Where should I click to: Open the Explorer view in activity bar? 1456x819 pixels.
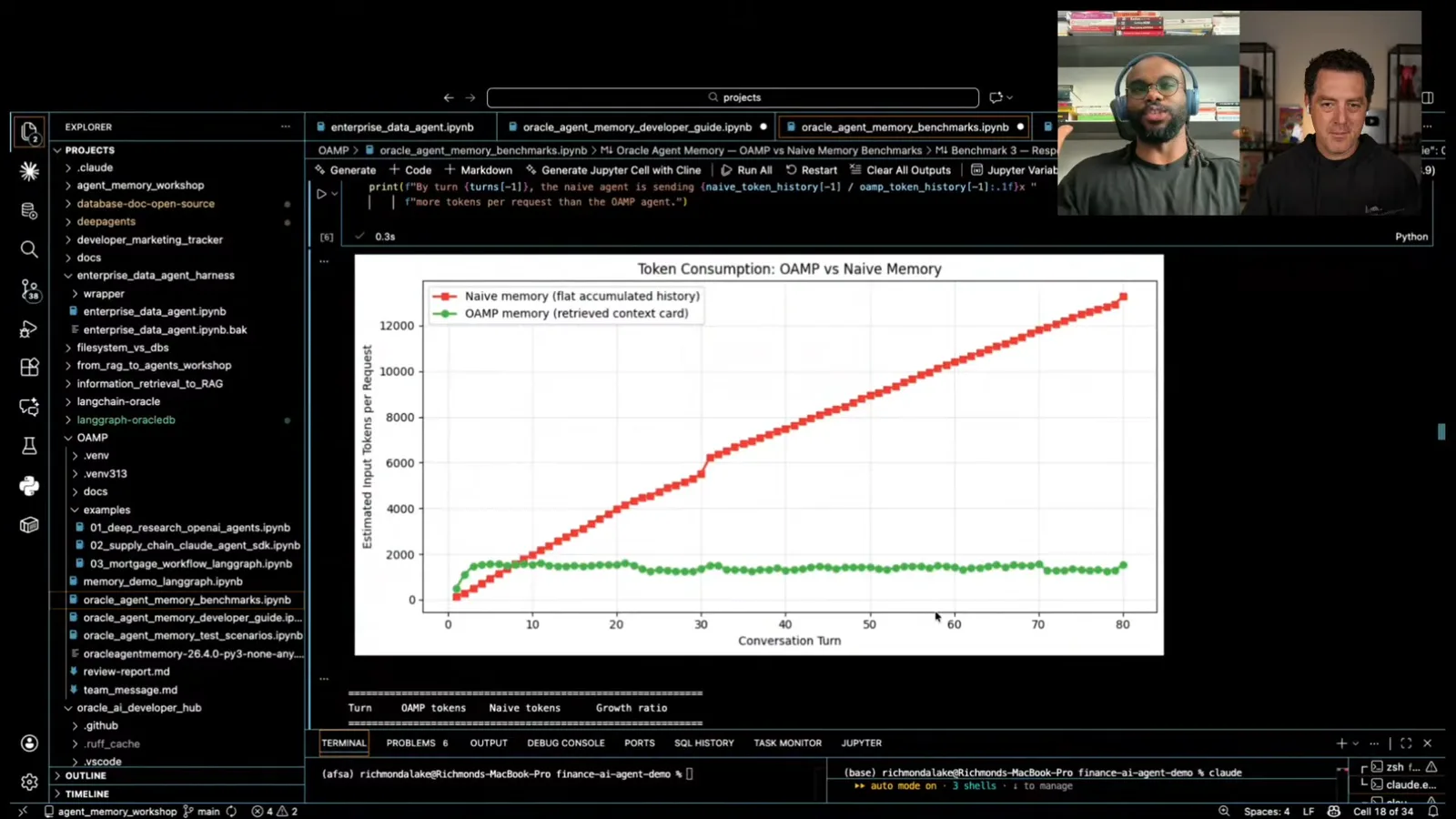(x=29, y=132)
